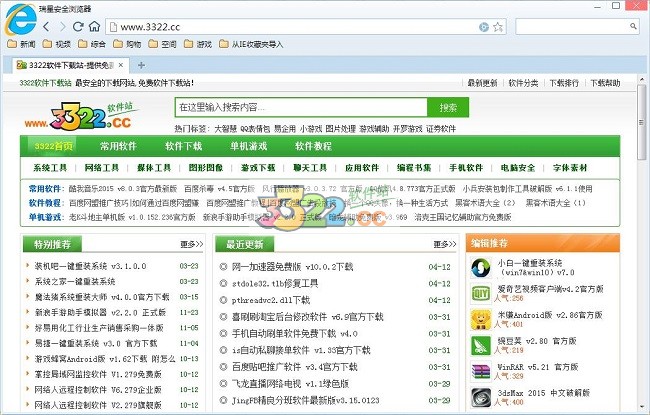Click the site search input field

point(301,107)
